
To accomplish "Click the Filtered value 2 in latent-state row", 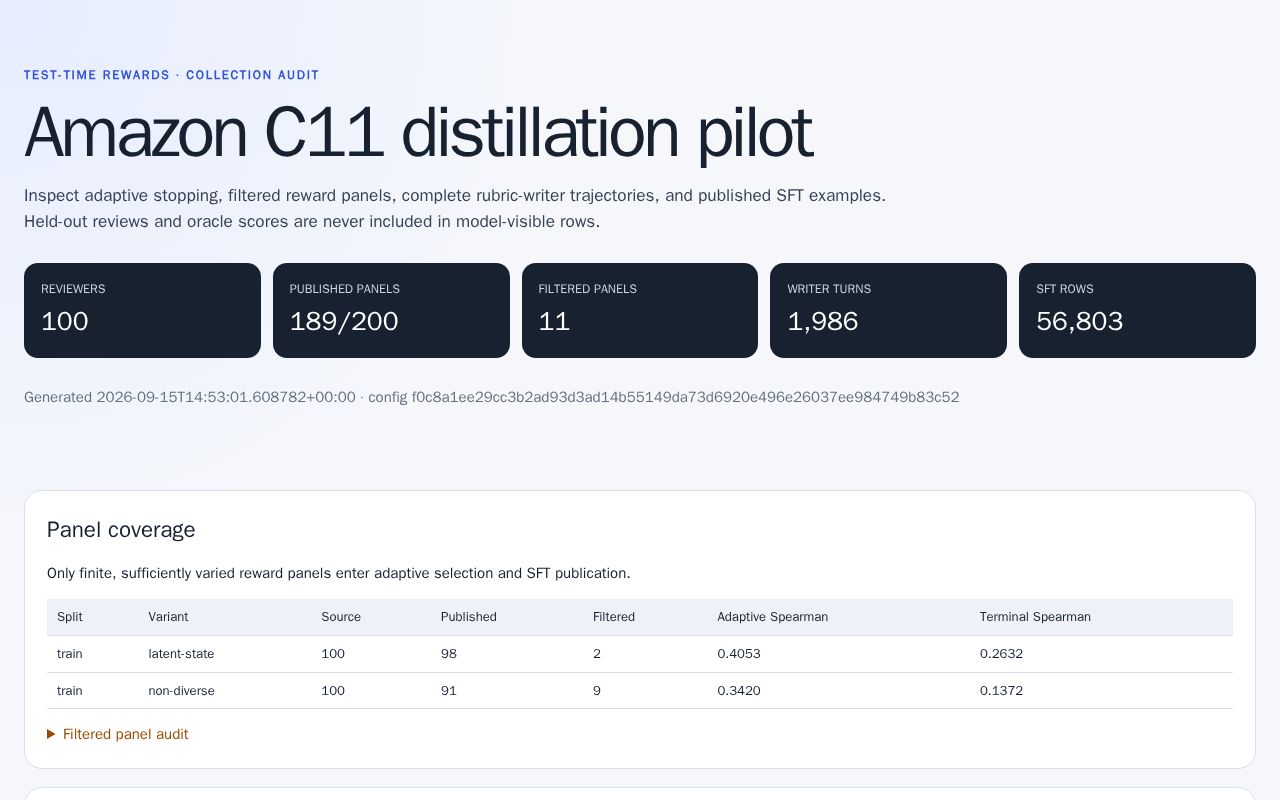I will [597, 654].
